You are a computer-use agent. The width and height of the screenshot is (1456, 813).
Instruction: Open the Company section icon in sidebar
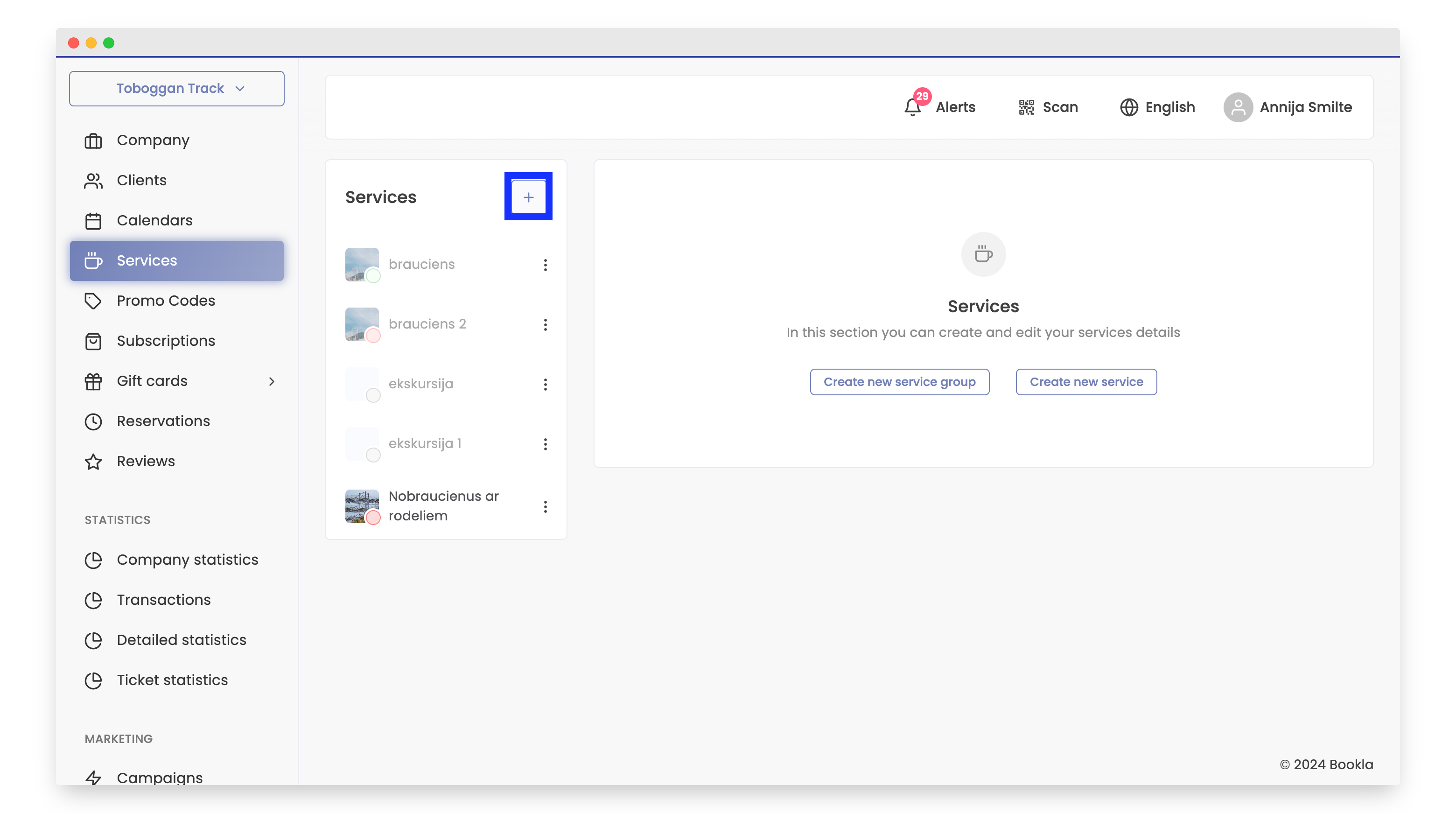click(x=93, y=140)
